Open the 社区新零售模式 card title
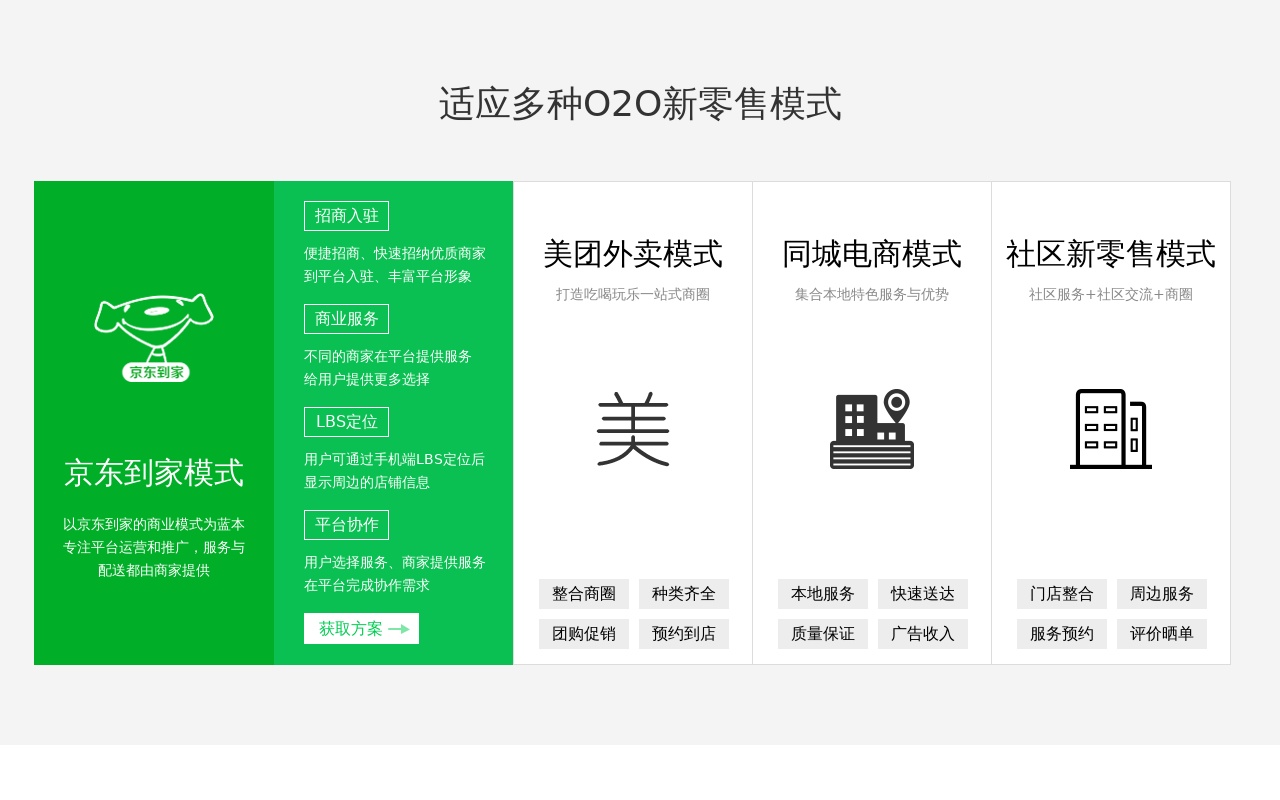 click(1111, 254)
